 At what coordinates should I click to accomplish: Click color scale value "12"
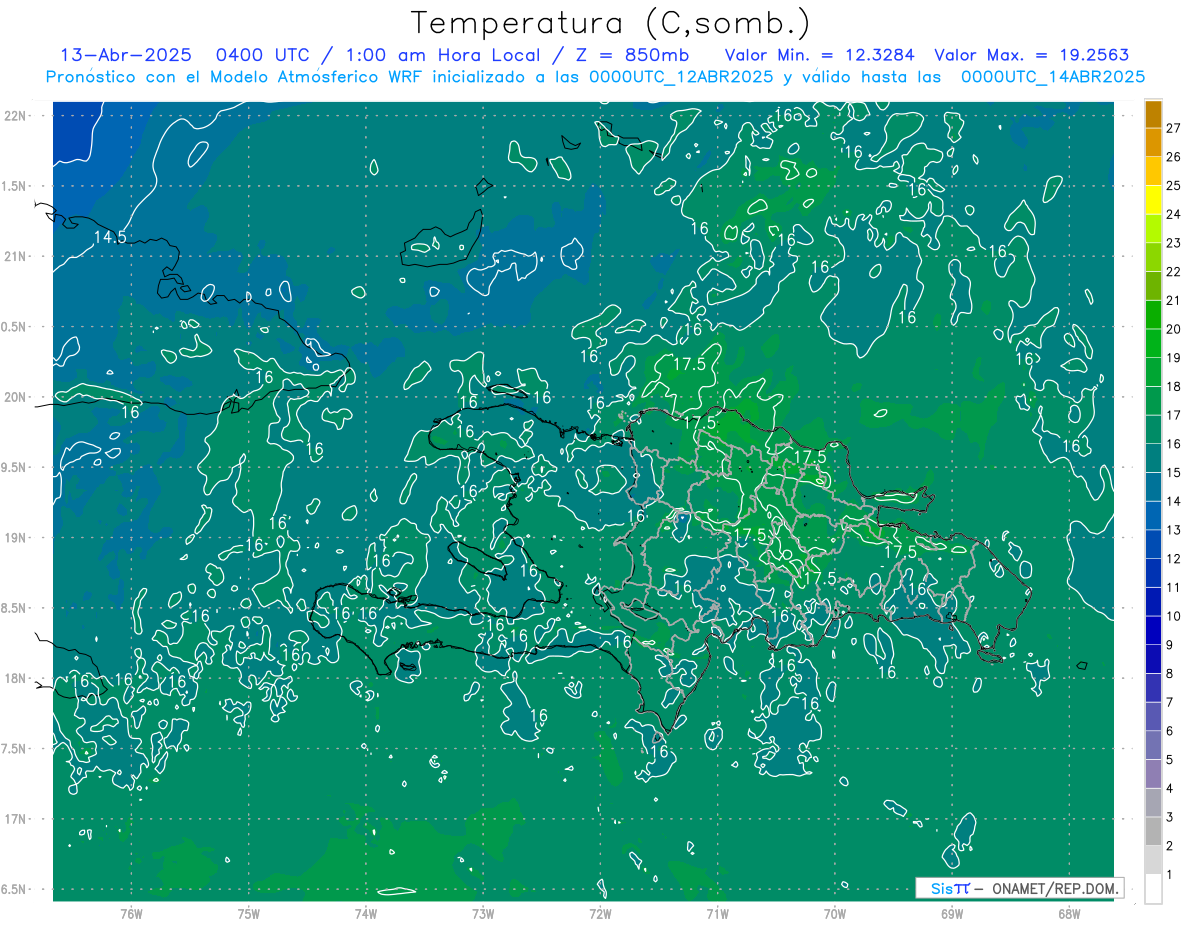click(1174, 559)
